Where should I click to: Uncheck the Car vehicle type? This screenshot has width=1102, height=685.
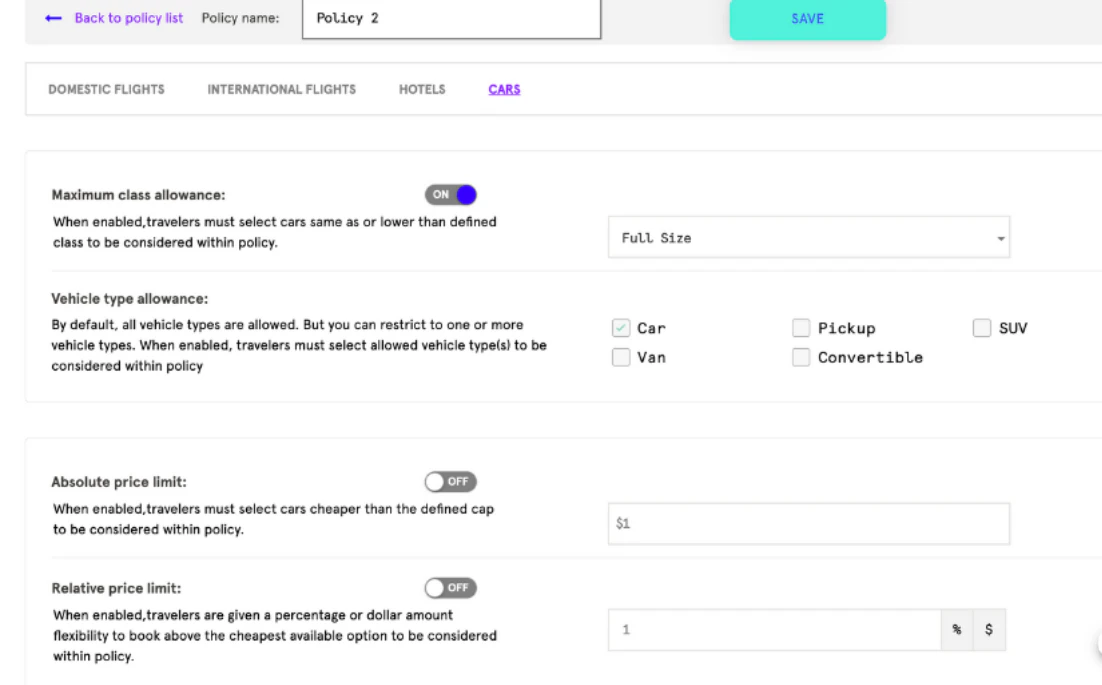pos(621,327)
